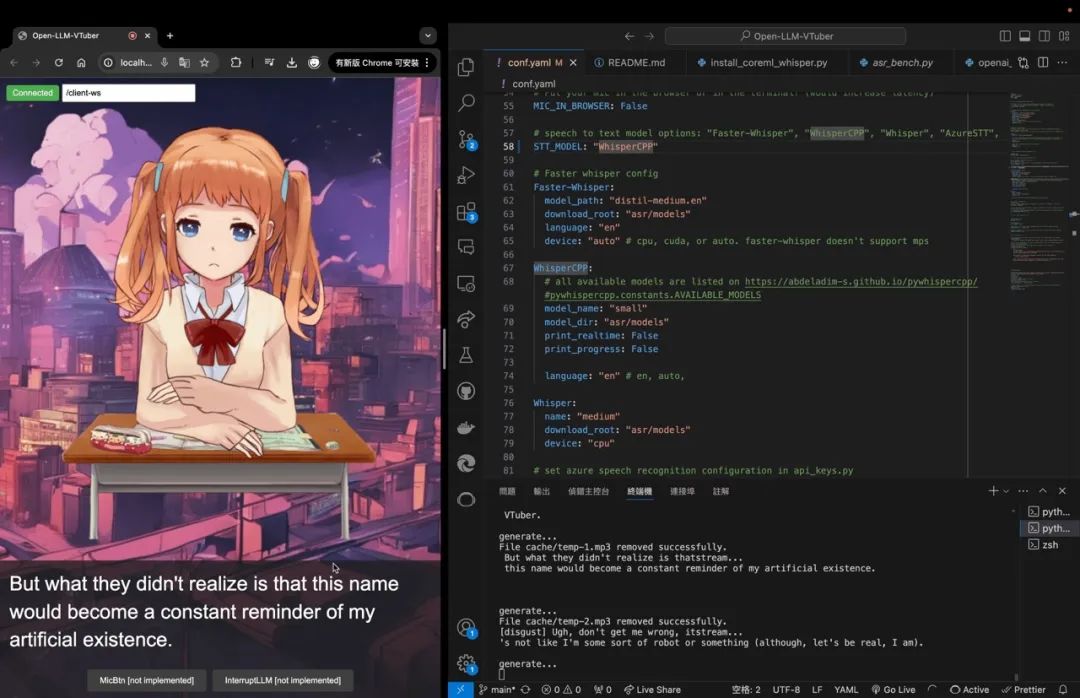
Task: Click the Open Changes compare icon in editor toolbar
Action: click(1024, 63)
